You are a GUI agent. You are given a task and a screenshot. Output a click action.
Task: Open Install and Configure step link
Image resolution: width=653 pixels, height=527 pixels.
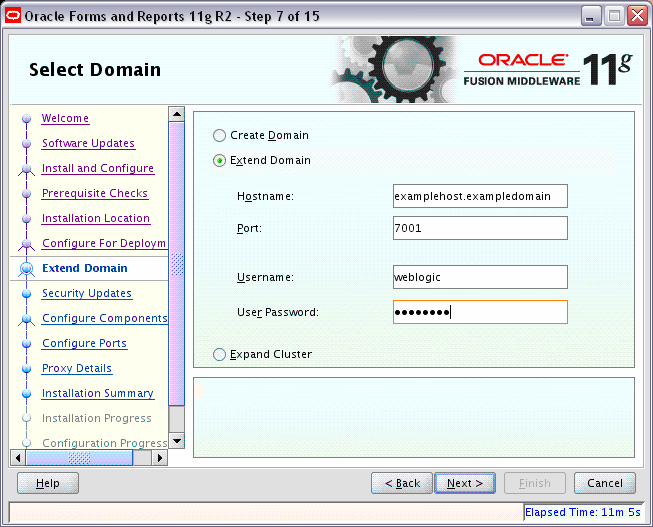[x=98, y=168]
